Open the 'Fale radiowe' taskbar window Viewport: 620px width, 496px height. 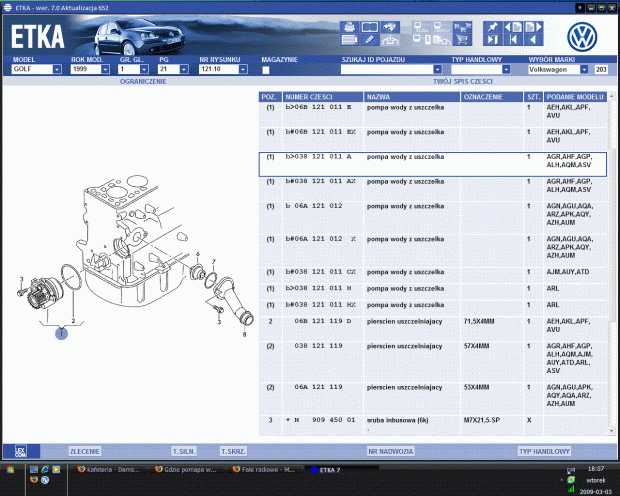264,469
